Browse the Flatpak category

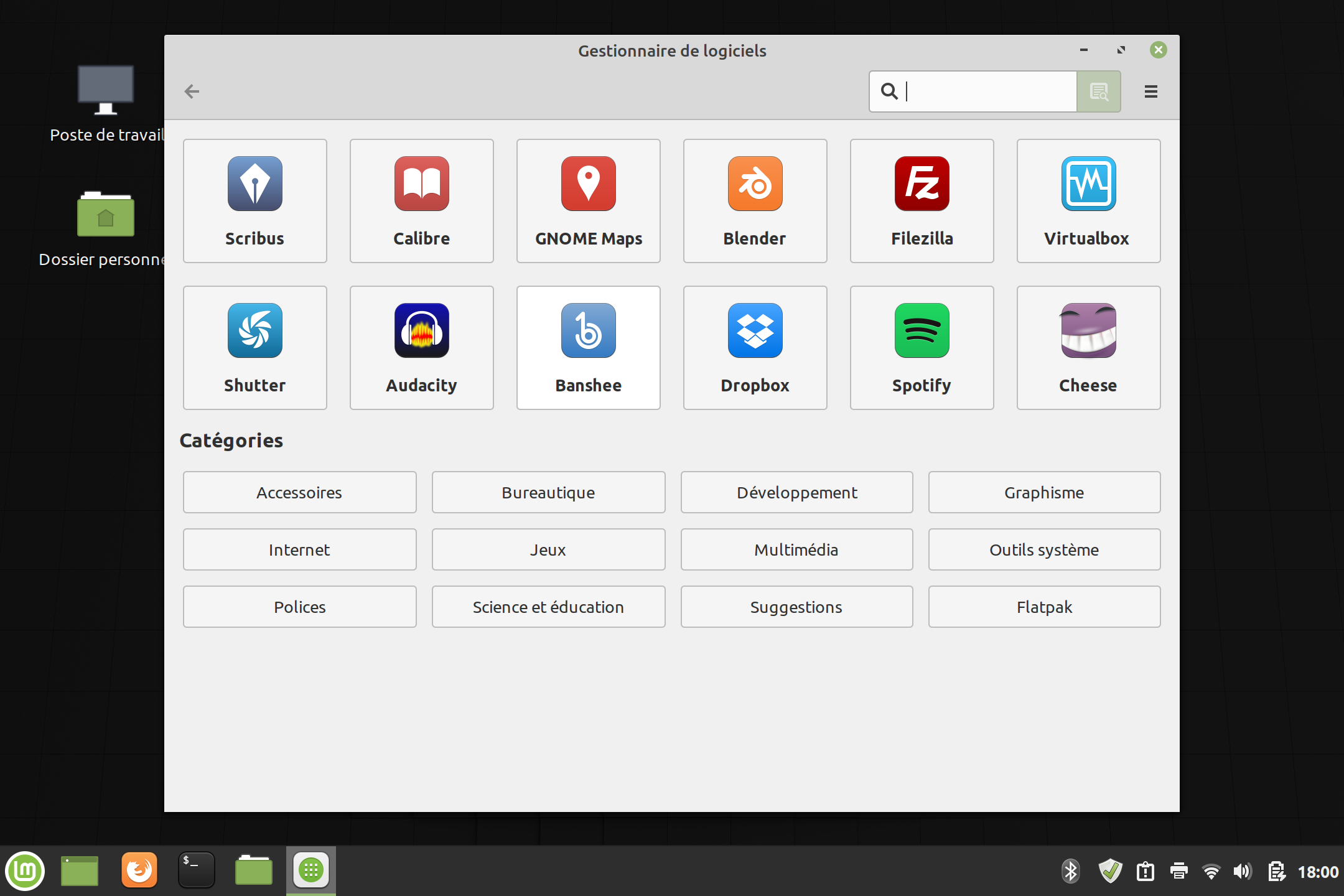1044,607
